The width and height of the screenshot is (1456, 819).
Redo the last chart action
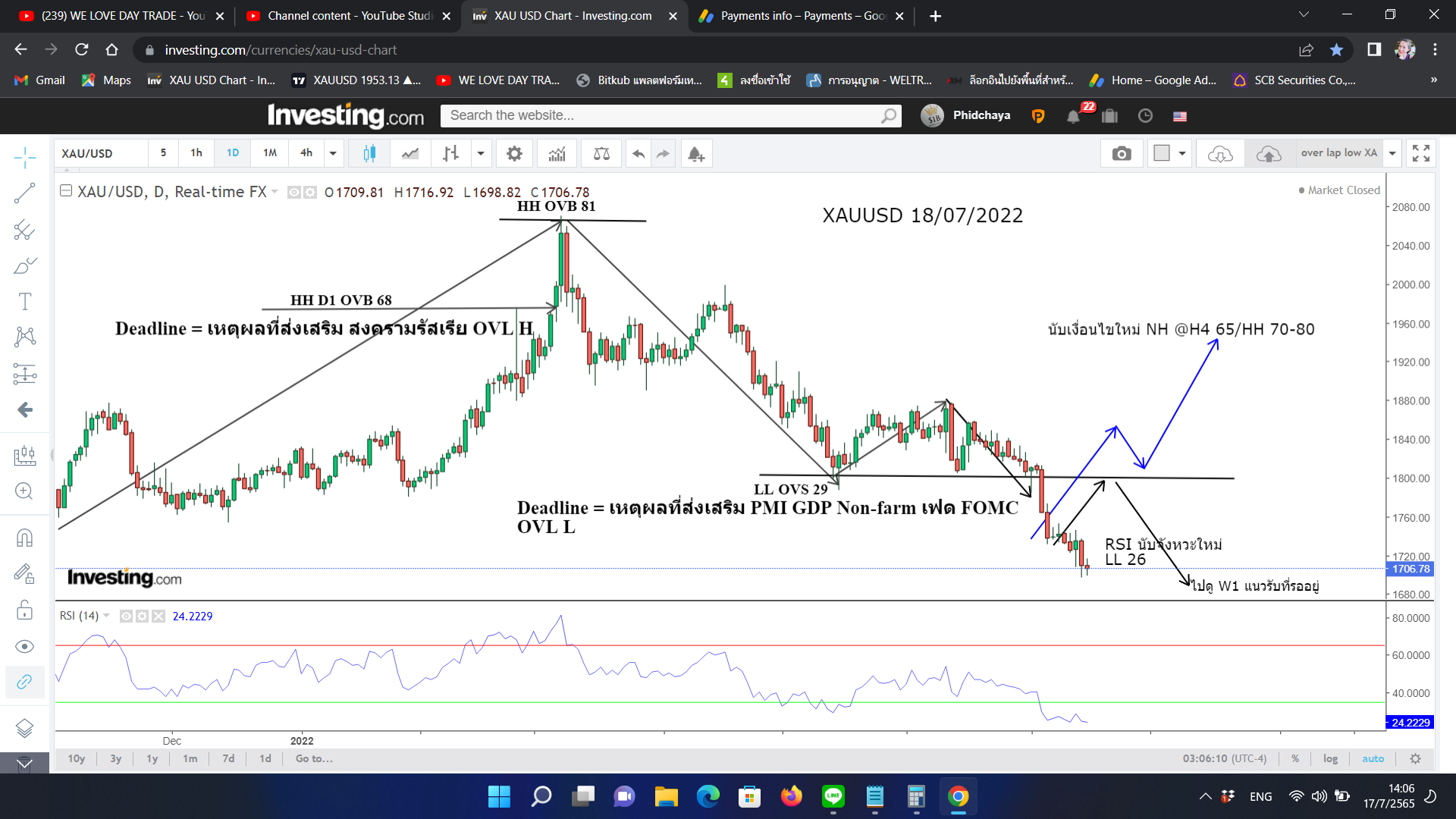click(664, 154)
